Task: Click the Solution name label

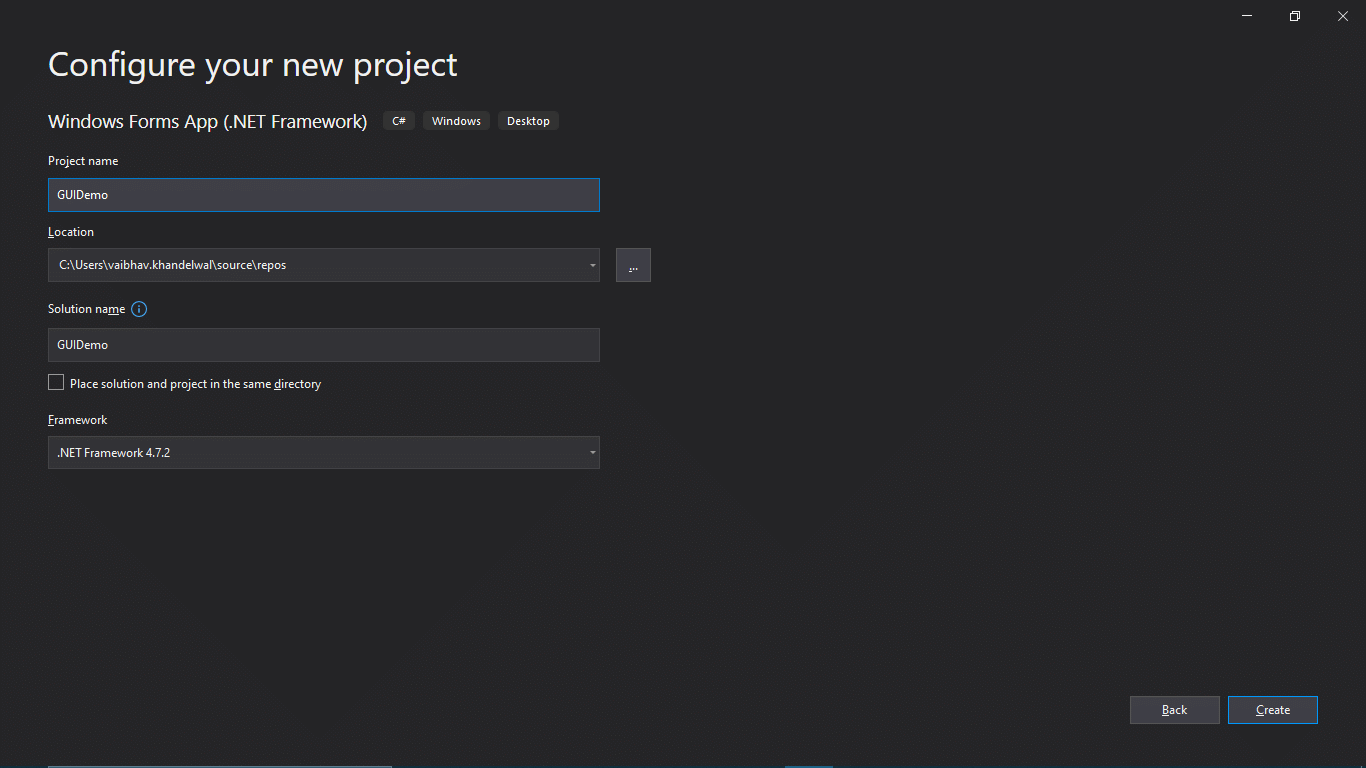Action: (85, 309)
